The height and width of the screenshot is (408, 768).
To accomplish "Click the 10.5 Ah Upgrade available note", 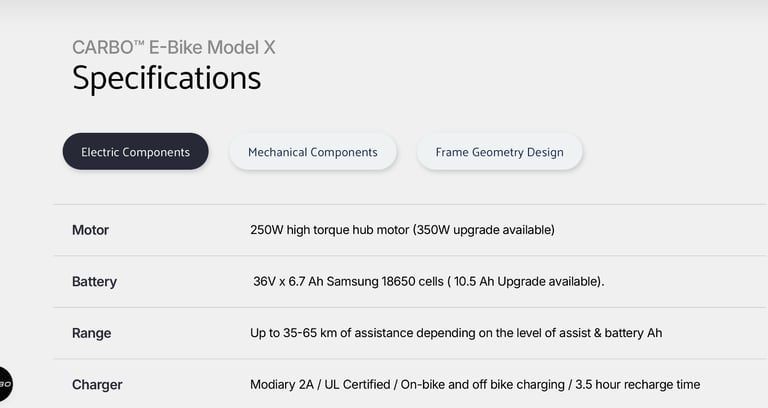I will pos(525,282).
